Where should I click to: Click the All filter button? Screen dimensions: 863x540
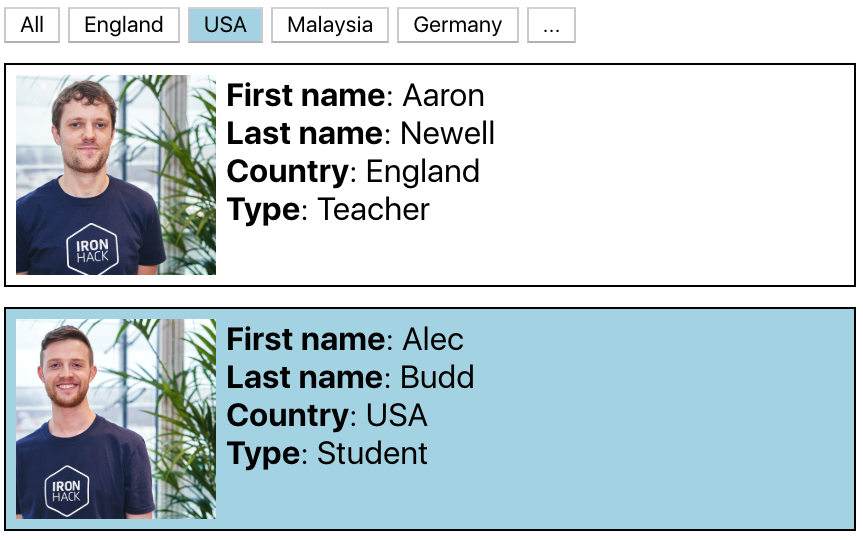(32, 25)
